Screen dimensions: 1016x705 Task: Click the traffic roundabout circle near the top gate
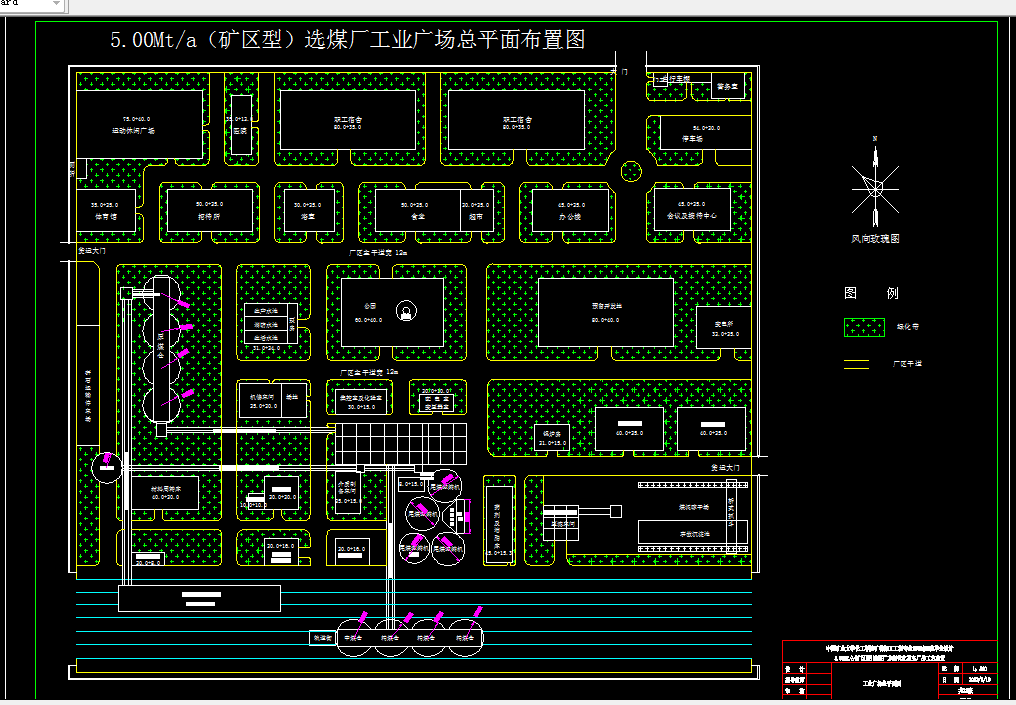click(x=632, y=170)
